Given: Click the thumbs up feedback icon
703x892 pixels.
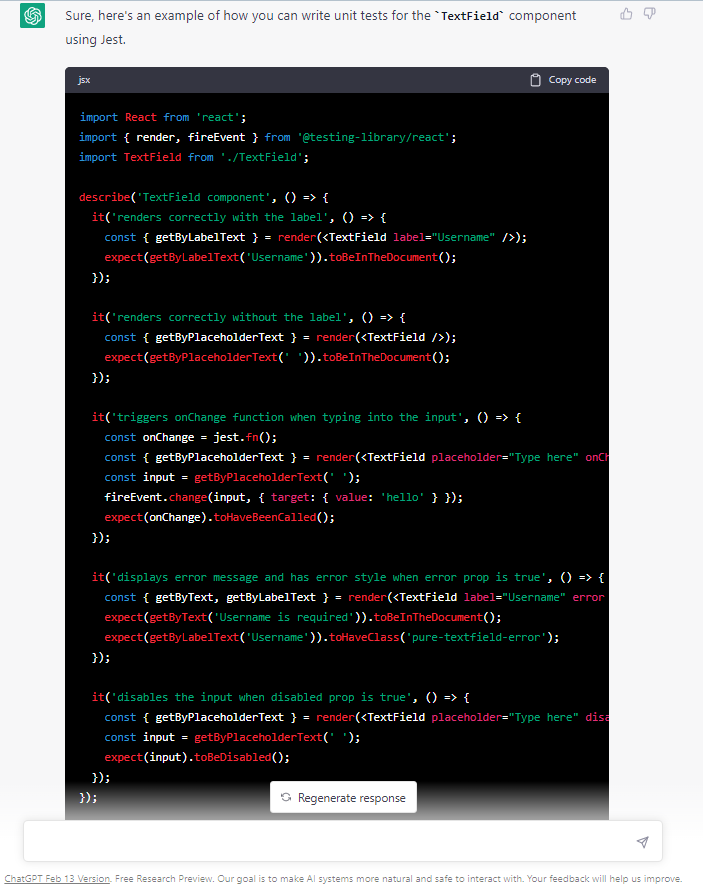Looking at the screenshot, I should tap(626, 13).
